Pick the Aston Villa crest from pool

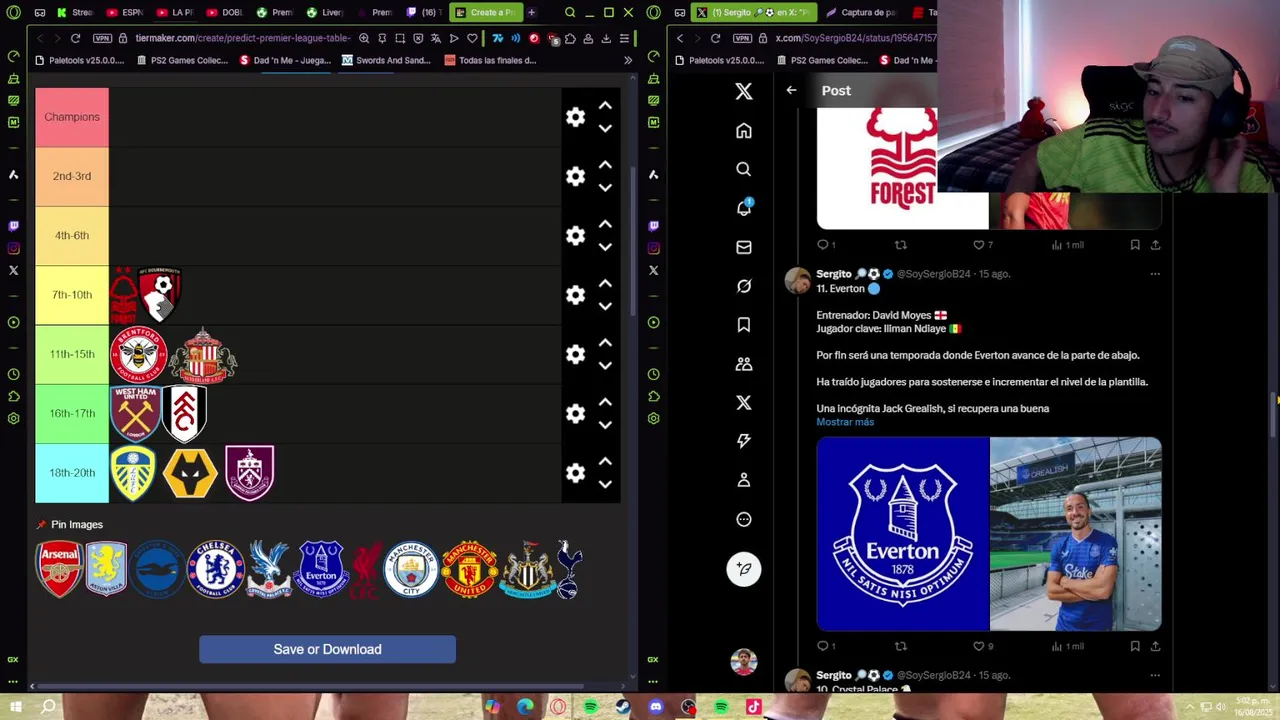pyautogui.click(x=106, y=569)
